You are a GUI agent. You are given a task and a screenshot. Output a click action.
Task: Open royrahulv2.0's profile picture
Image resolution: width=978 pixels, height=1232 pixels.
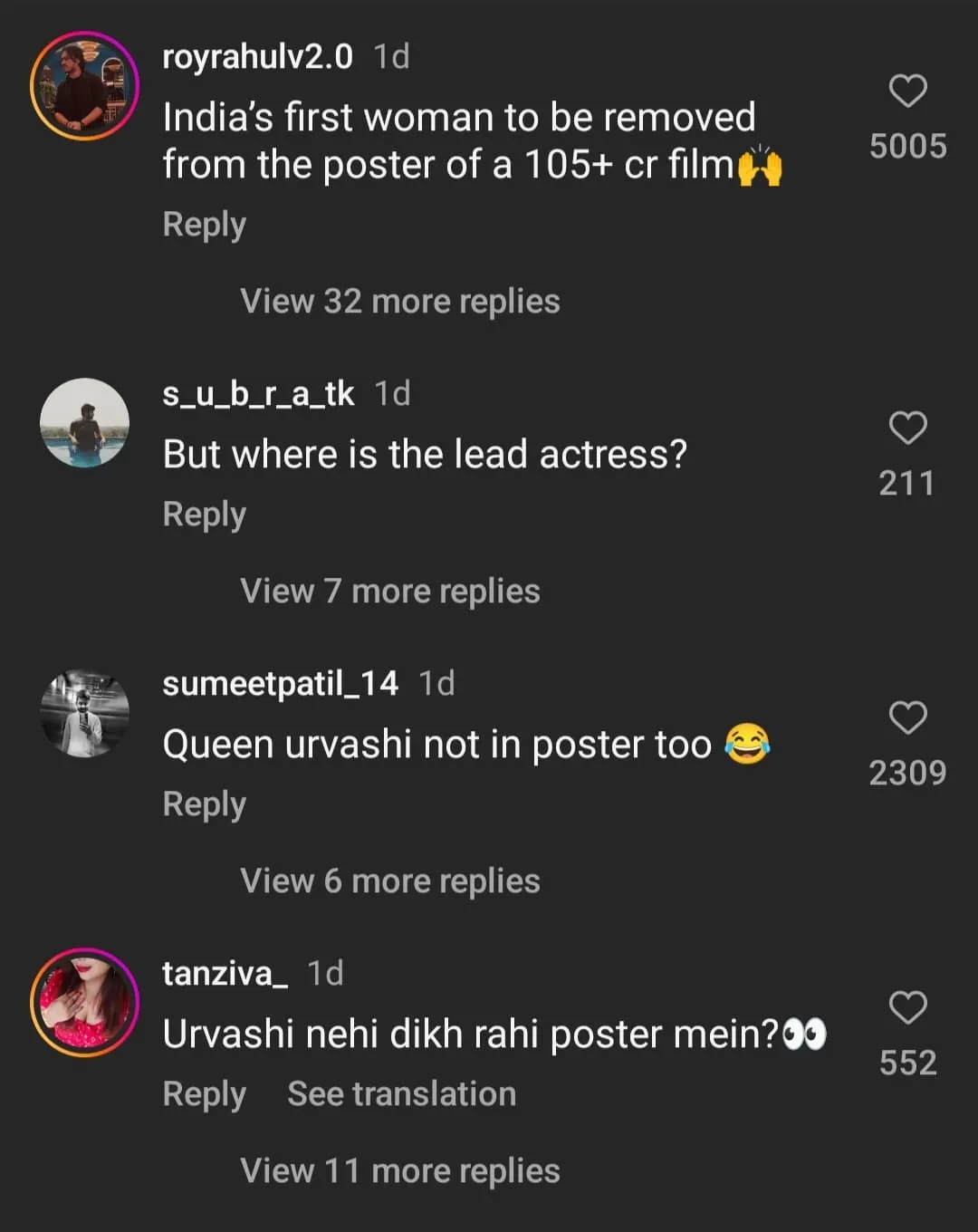(84, 86)
